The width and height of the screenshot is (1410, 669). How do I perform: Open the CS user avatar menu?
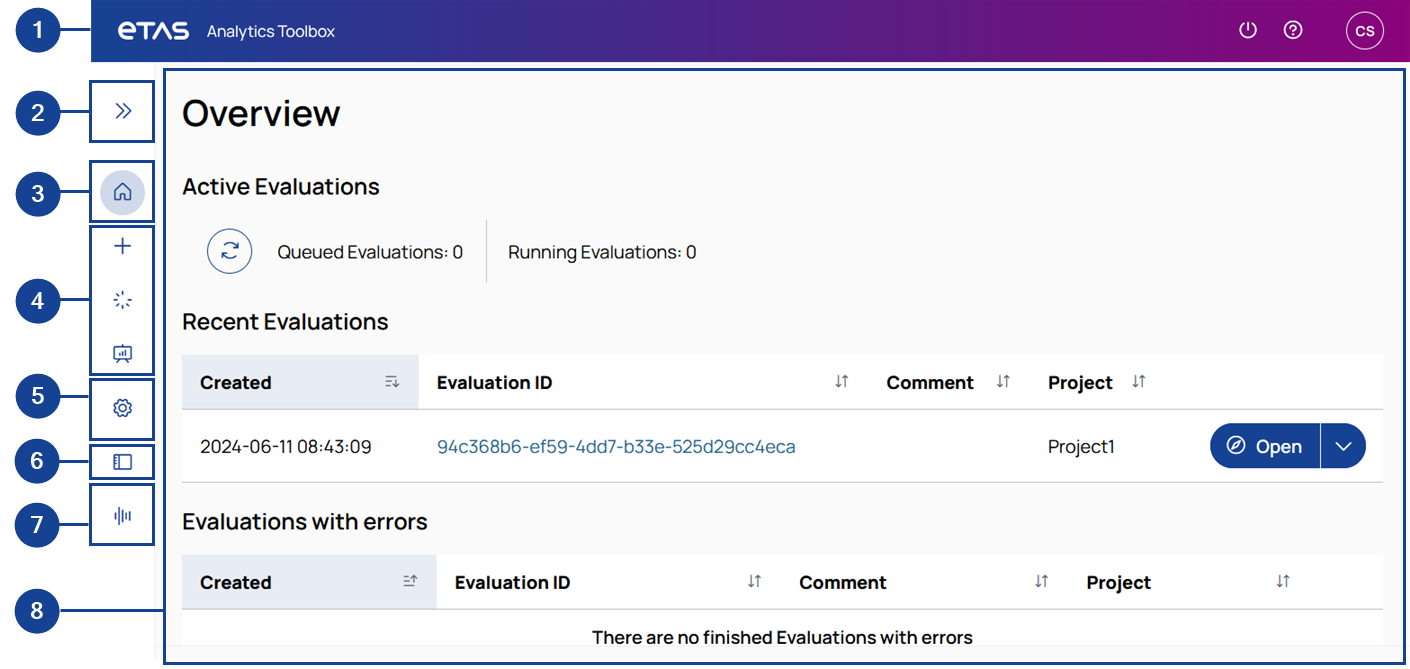[1365, 31]
